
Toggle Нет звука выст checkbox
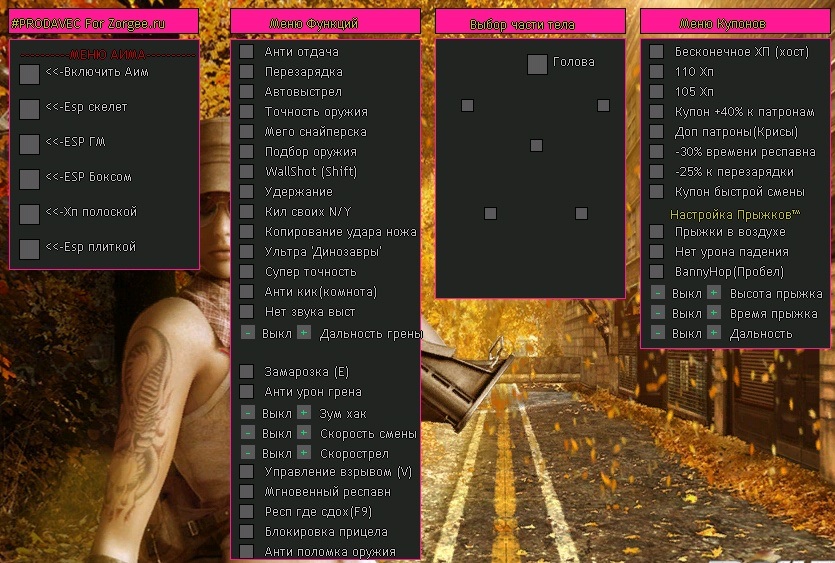(x=247, y=312)
